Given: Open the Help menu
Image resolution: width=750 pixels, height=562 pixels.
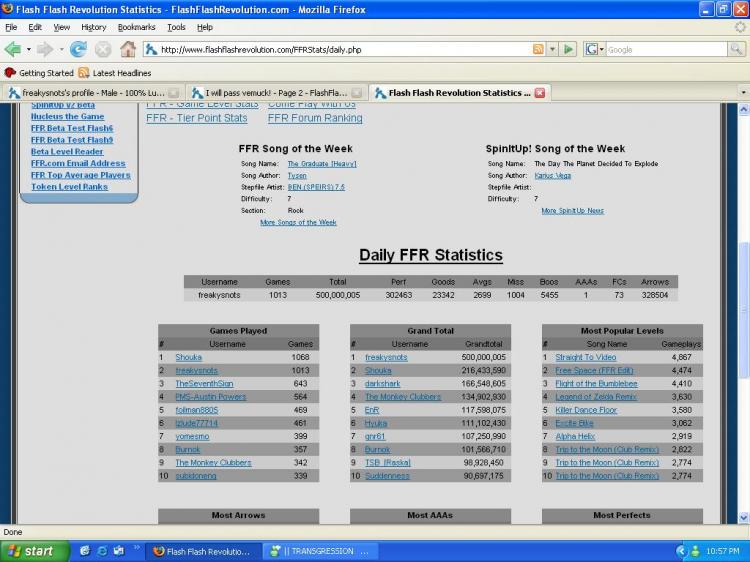Looking at the screenshot, I should point(205,27).
